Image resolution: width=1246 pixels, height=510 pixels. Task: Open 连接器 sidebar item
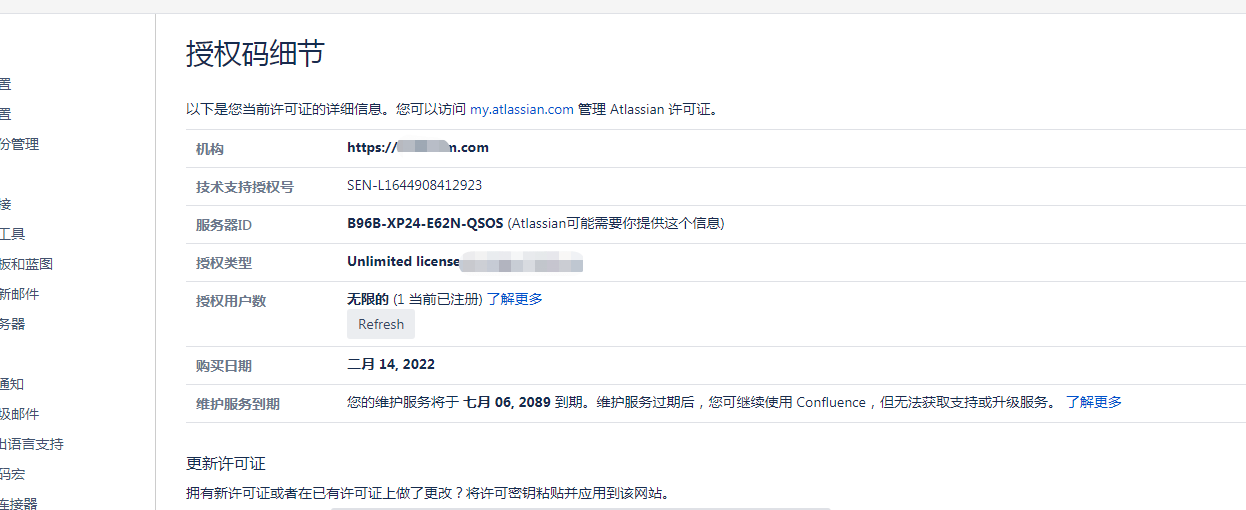click(19, 503)
